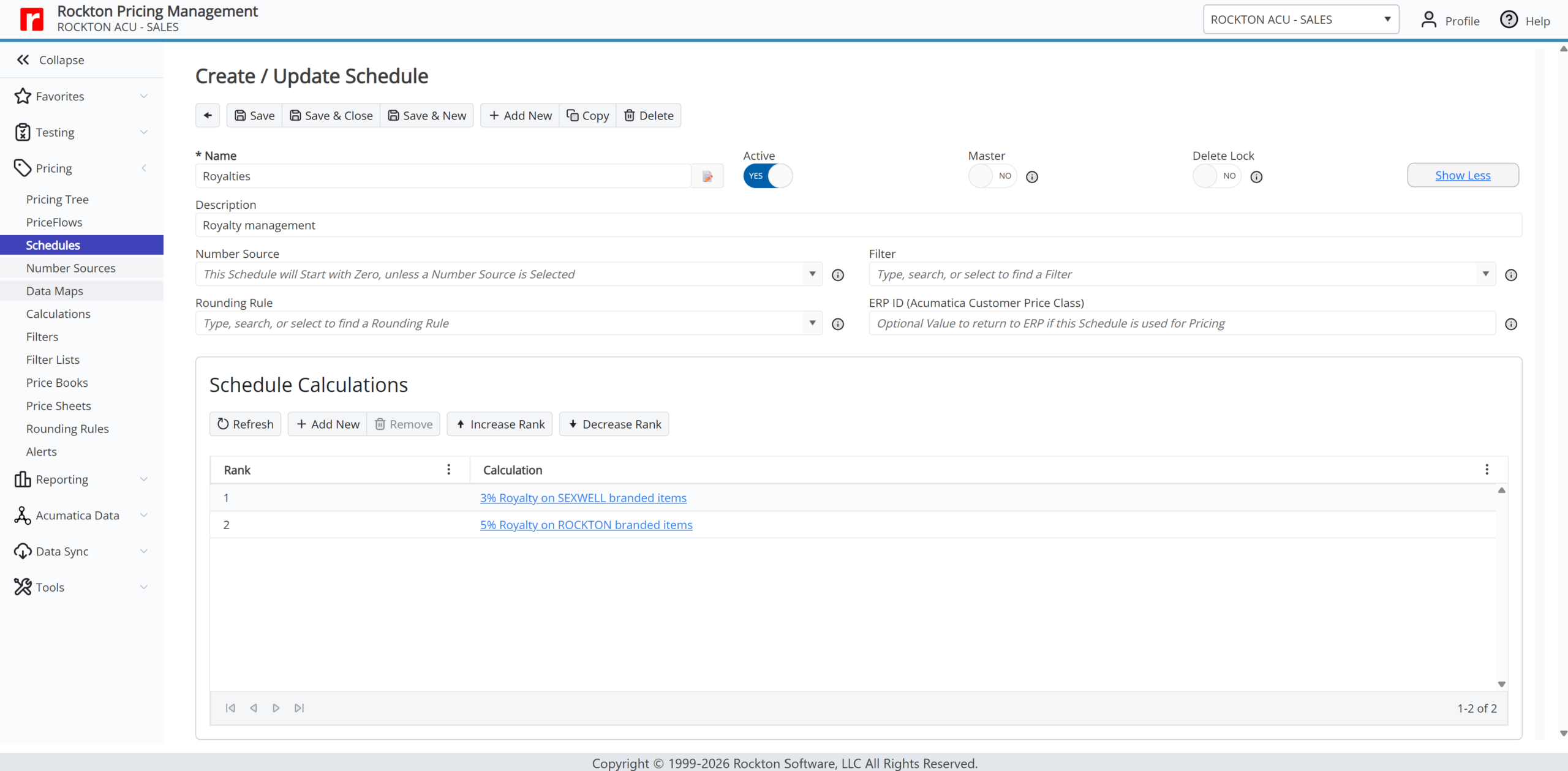
Task: Open Number Source info icon
Action: coord(838,275)
